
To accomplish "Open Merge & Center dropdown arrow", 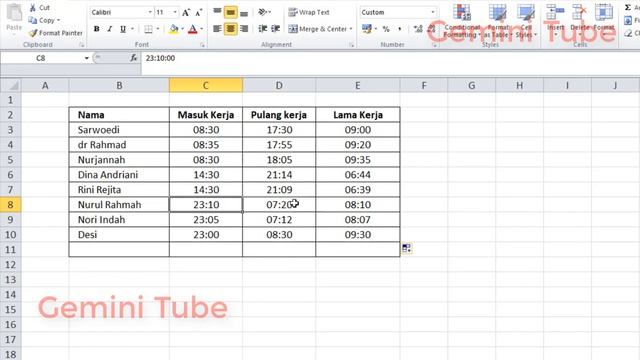I will click(351, 29).
